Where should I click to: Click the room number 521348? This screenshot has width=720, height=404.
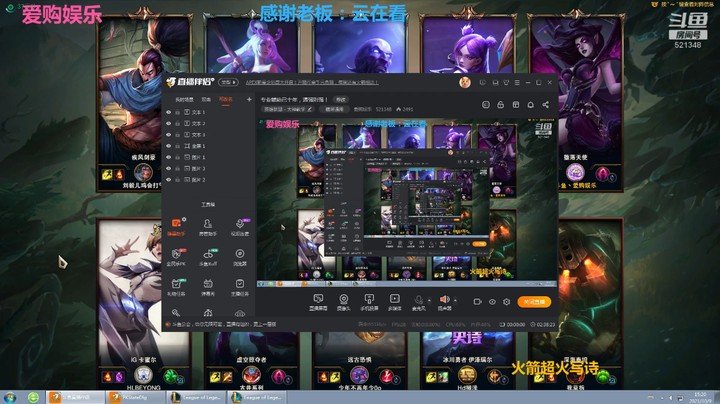(x=383, y=109)
